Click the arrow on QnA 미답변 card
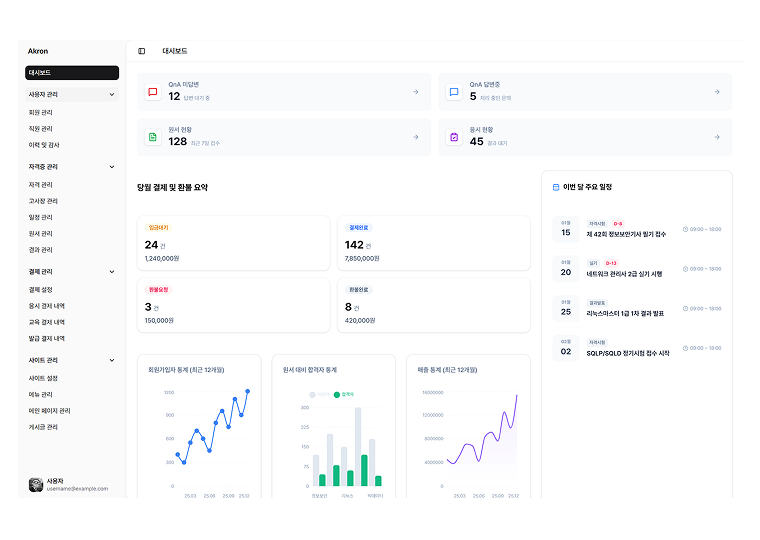 [x=415, y=92]
